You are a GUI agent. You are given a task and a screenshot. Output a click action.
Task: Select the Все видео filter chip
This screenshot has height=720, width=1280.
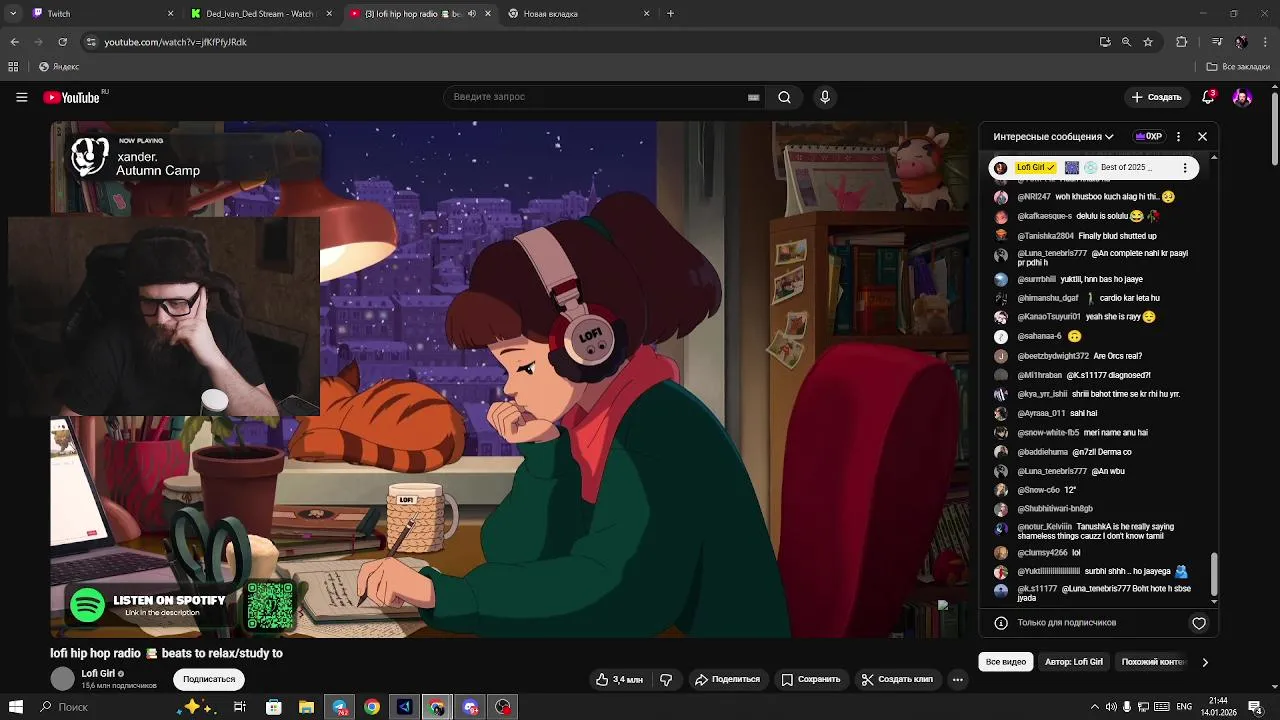(x=1005, y=662)
